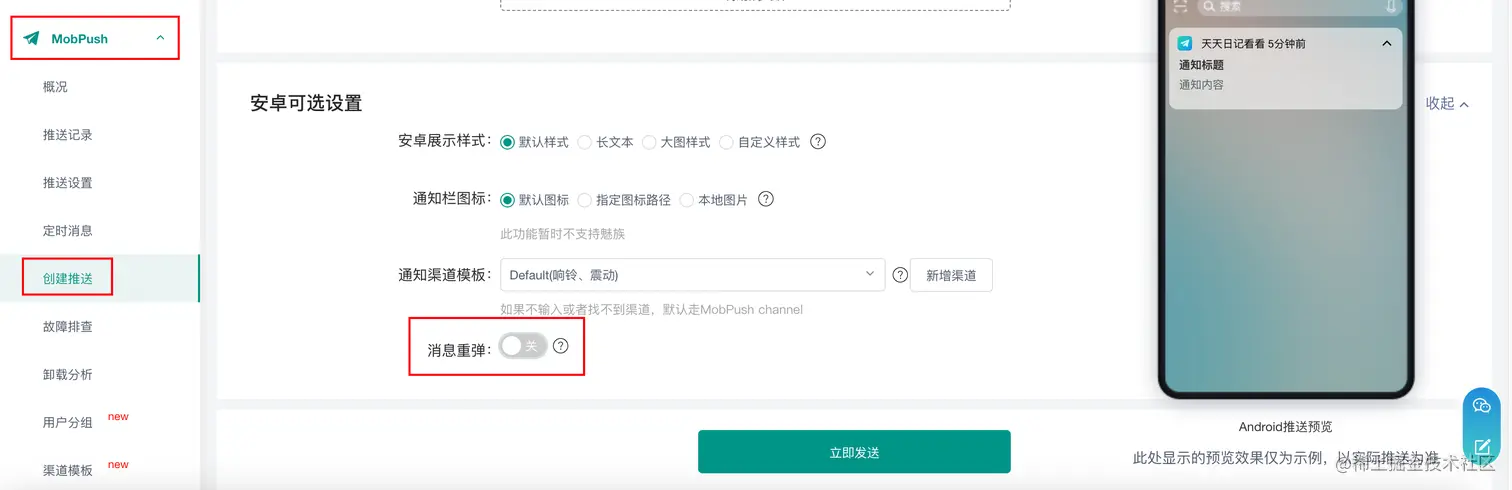1512x490 pixels.
Task: Click app icon in preview notification
Action: tap(1185, 44)
